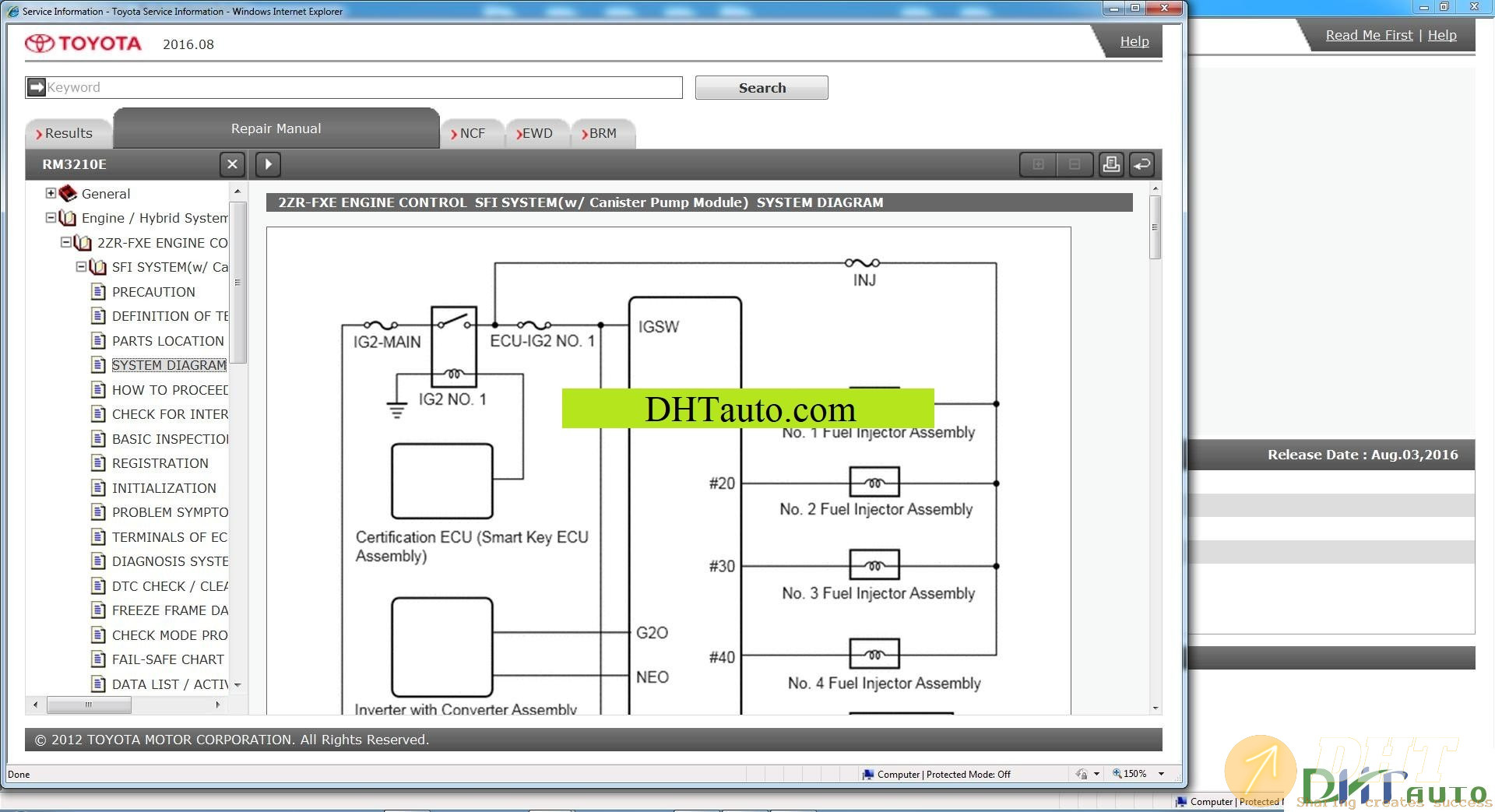The height and width of the screenshot is (812, 1495).
Task: Close the RM3210E panel with X
Action: pyautogui.click(x=232, y=164)
